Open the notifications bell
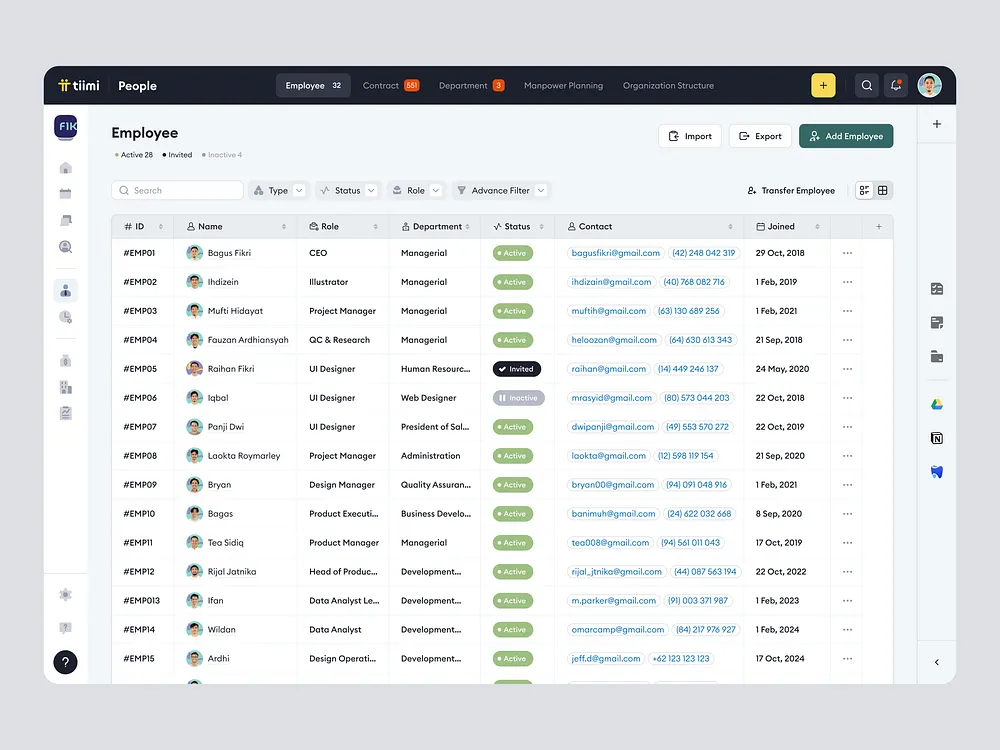The height and width of the screenshot is (750, 1000). [x=895, y=85]
